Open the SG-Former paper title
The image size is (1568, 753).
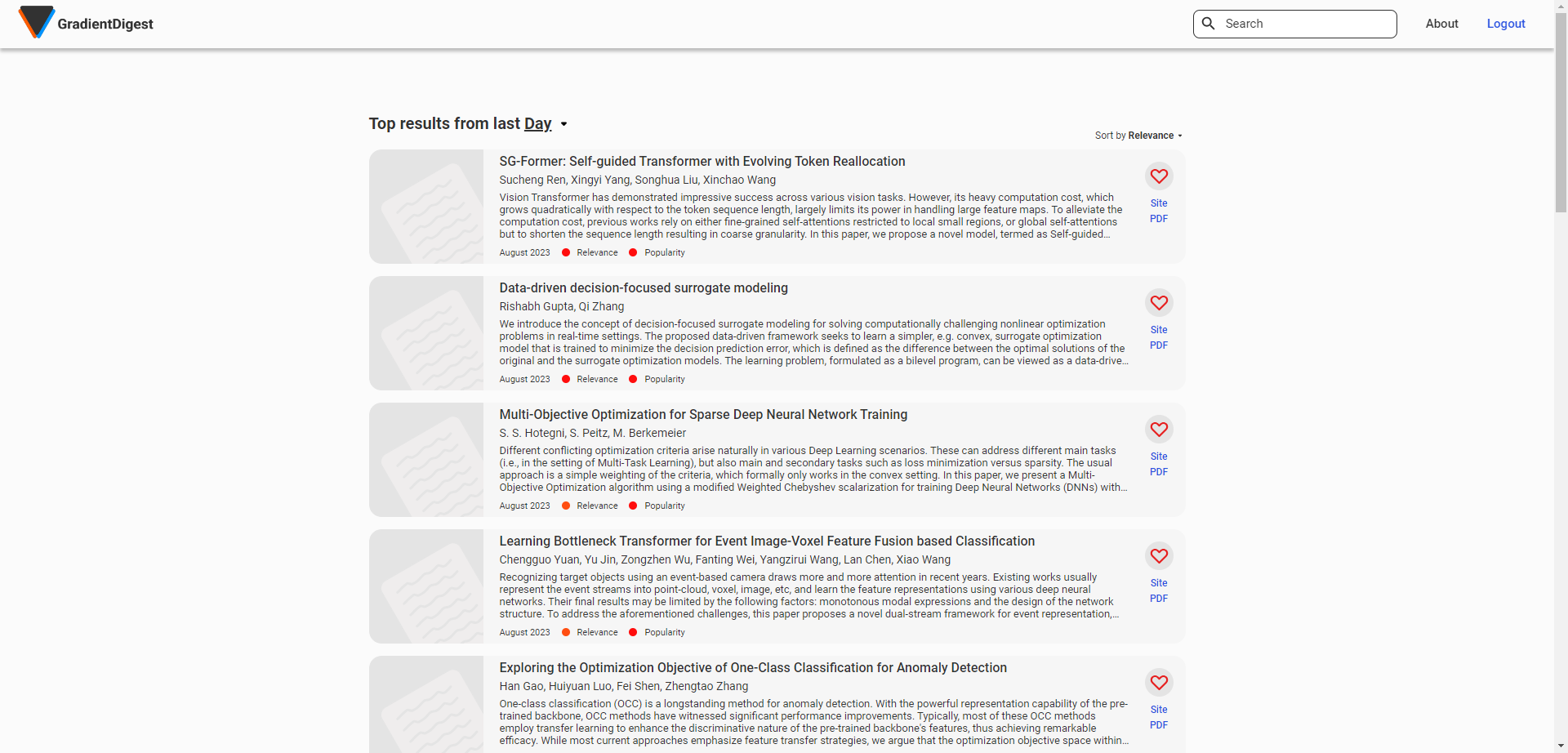[702, 162]
